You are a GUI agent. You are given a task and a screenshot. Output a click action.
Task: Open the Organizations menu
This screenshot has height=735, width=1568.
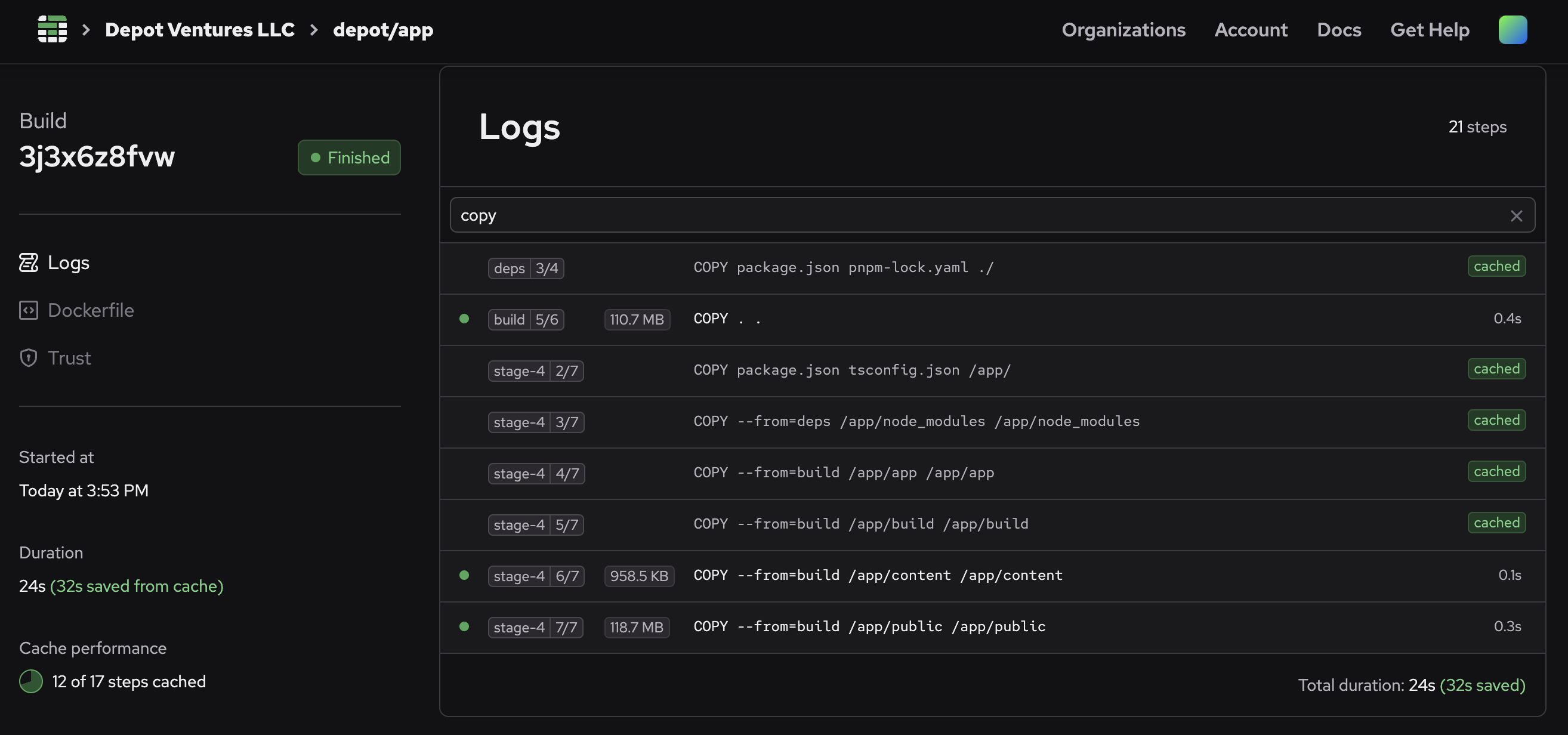(x=1123, y=30)
